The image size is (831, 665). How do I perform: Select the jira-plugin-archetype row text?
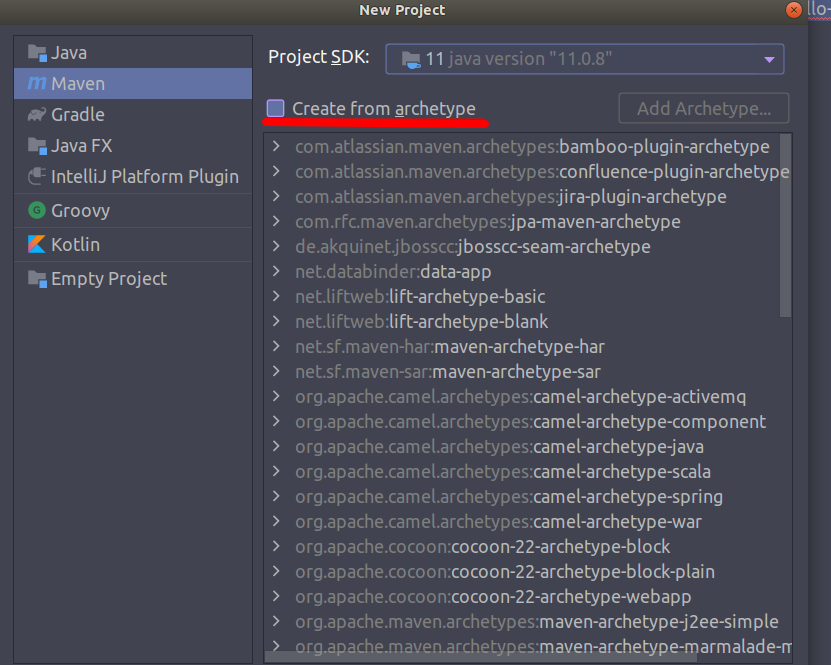511,196
